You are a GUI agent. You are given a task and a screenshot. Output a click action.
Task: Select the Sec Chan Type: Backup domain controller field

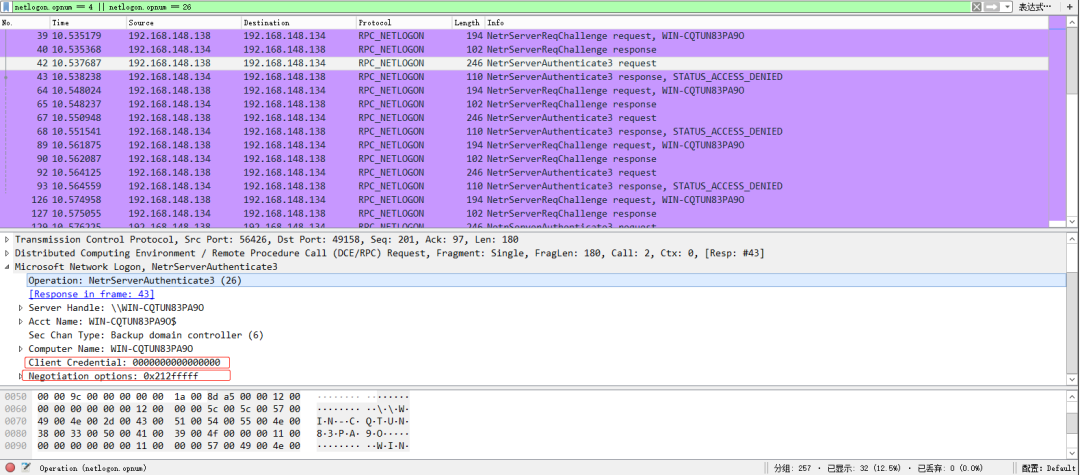[x=146, y=335]
